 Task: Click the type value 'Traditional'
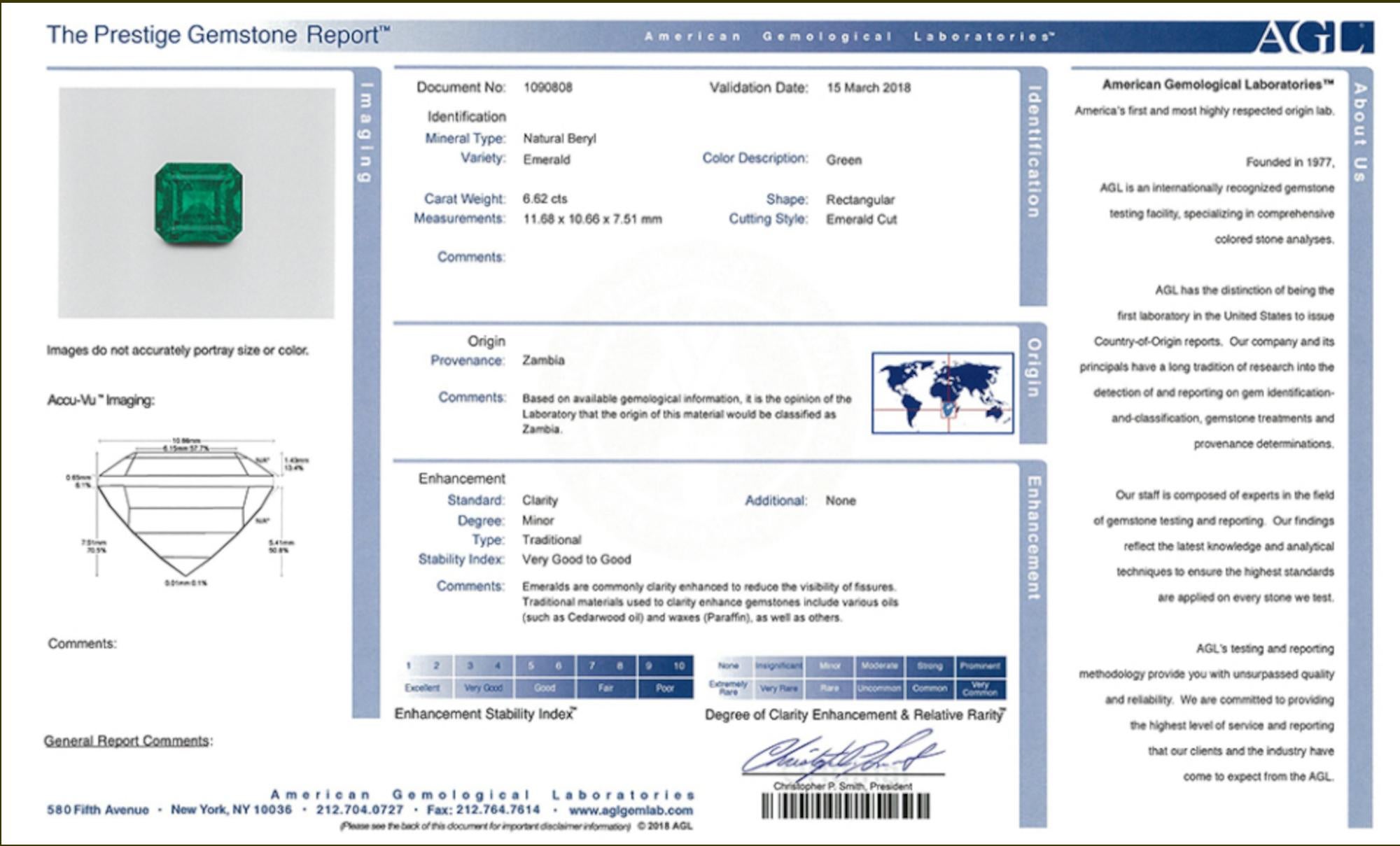pyautogui.click(x=552, y=540)
